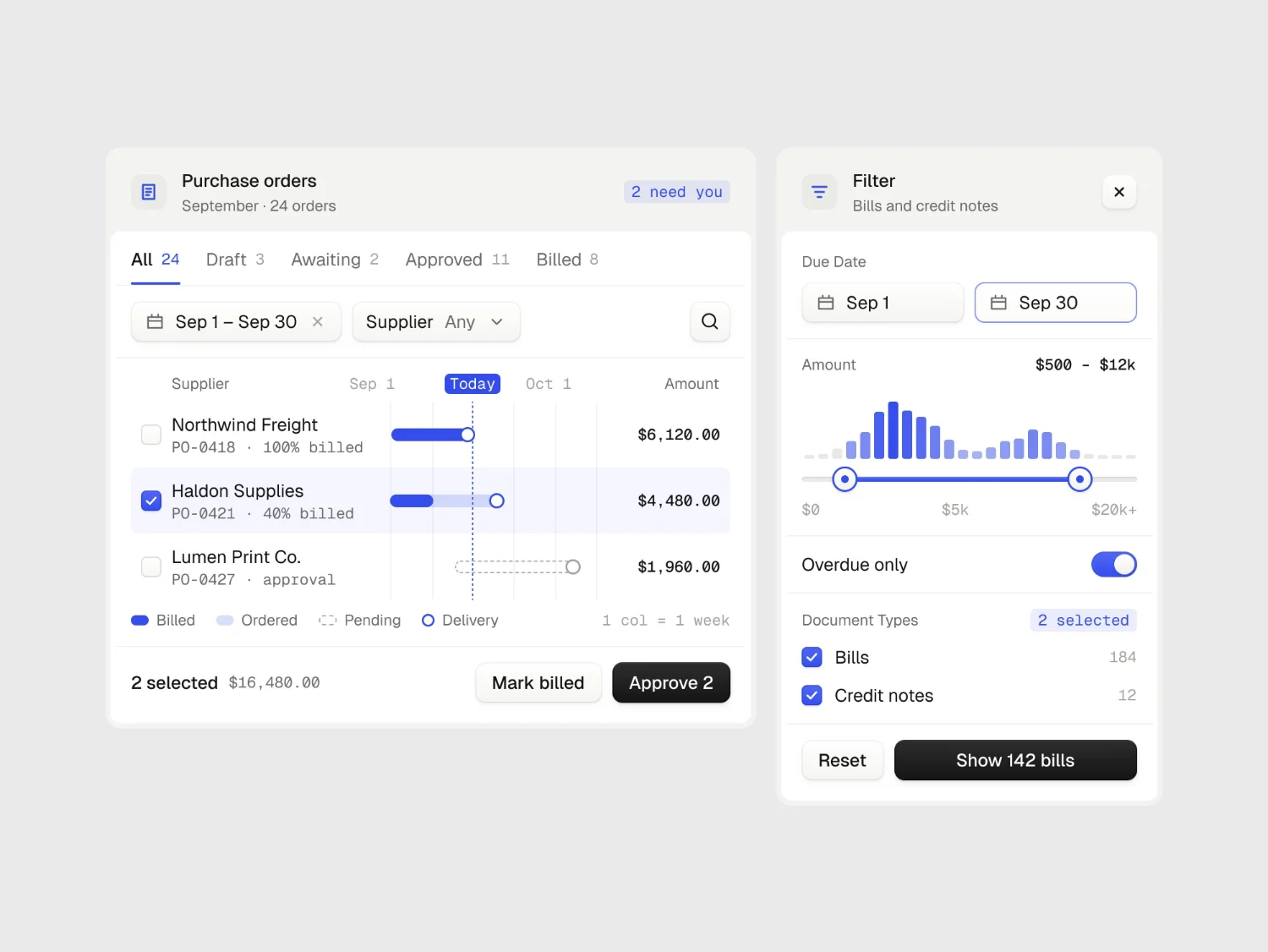Viewport: 1268px width, 952px height.
Task: Uncheck the Haldon Supplies order
Action: [151, 501]
